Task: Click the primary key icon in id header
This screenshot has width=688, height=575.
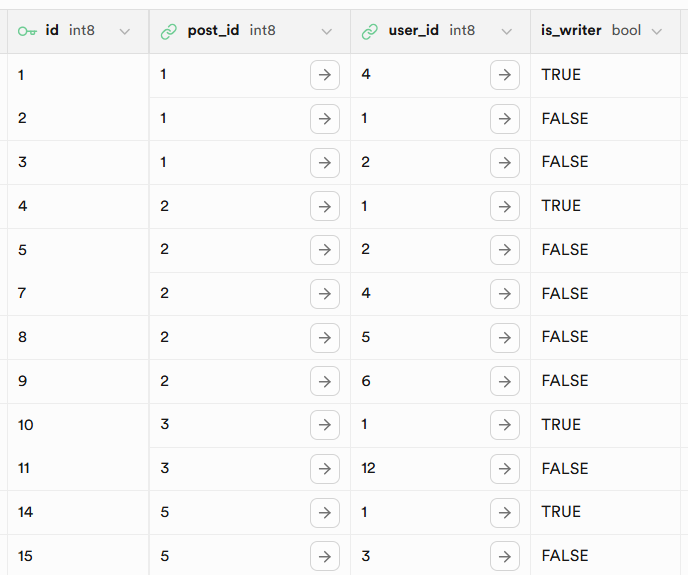Action: 27,31
